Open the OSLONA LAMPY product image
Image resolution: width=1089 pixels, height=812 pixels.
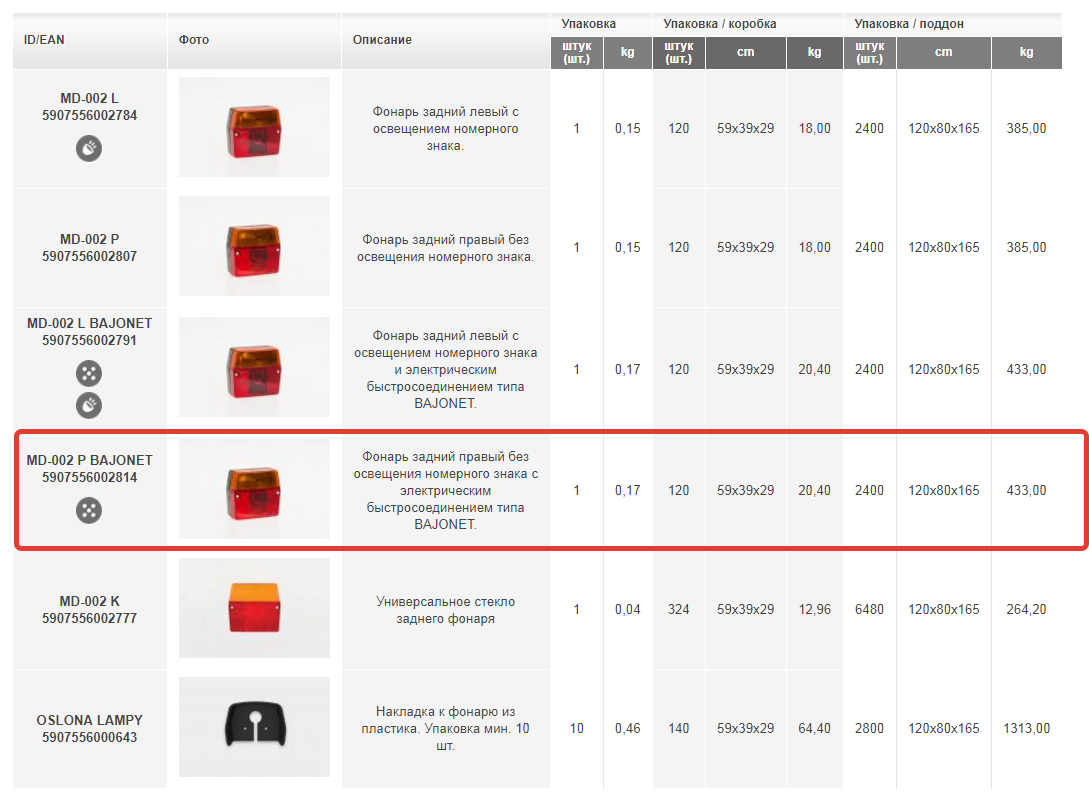(253, 727)
